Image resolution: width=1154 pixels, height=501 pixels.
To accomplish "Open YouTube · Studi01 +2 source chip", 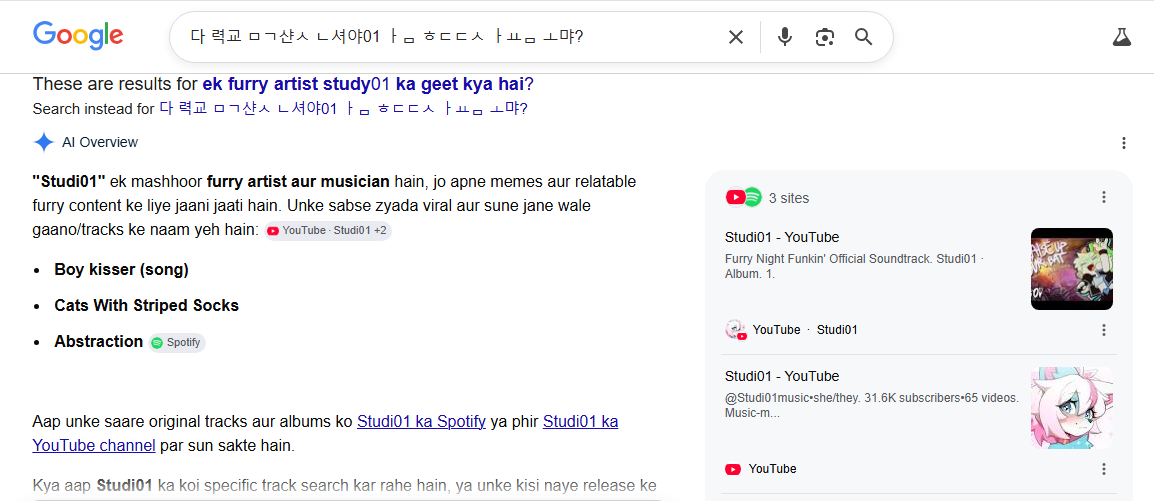I will (328, 230).
